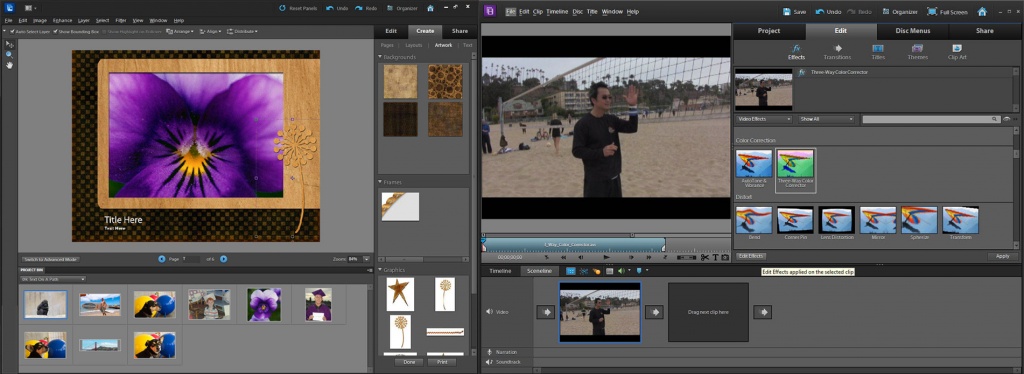
Task: Click the Edit Effects button
Action: click(752, 257)
